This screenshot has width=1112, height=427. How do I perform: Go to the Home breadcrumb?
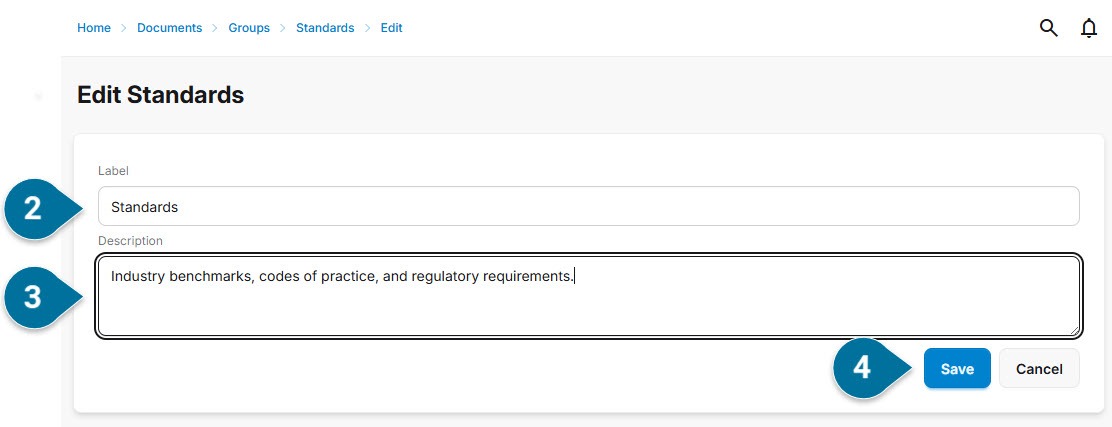(x=94, y=28)
